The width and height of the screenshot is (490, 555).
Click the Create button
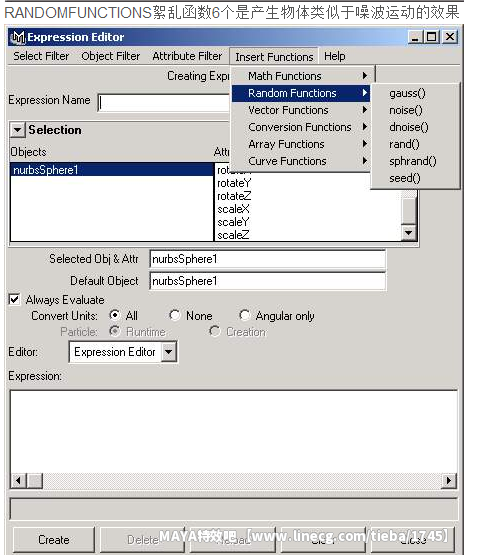pos(54,540)
